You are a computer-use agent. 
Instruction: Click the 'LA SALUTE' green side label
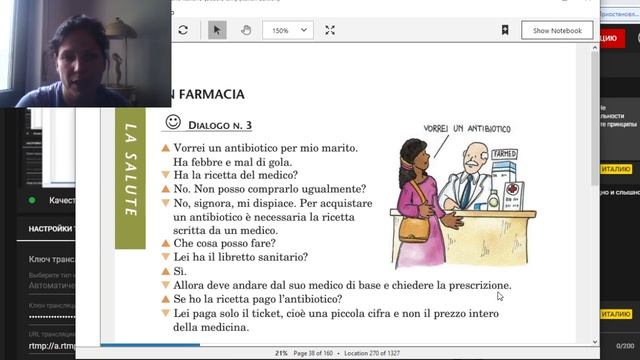point(130,178)
